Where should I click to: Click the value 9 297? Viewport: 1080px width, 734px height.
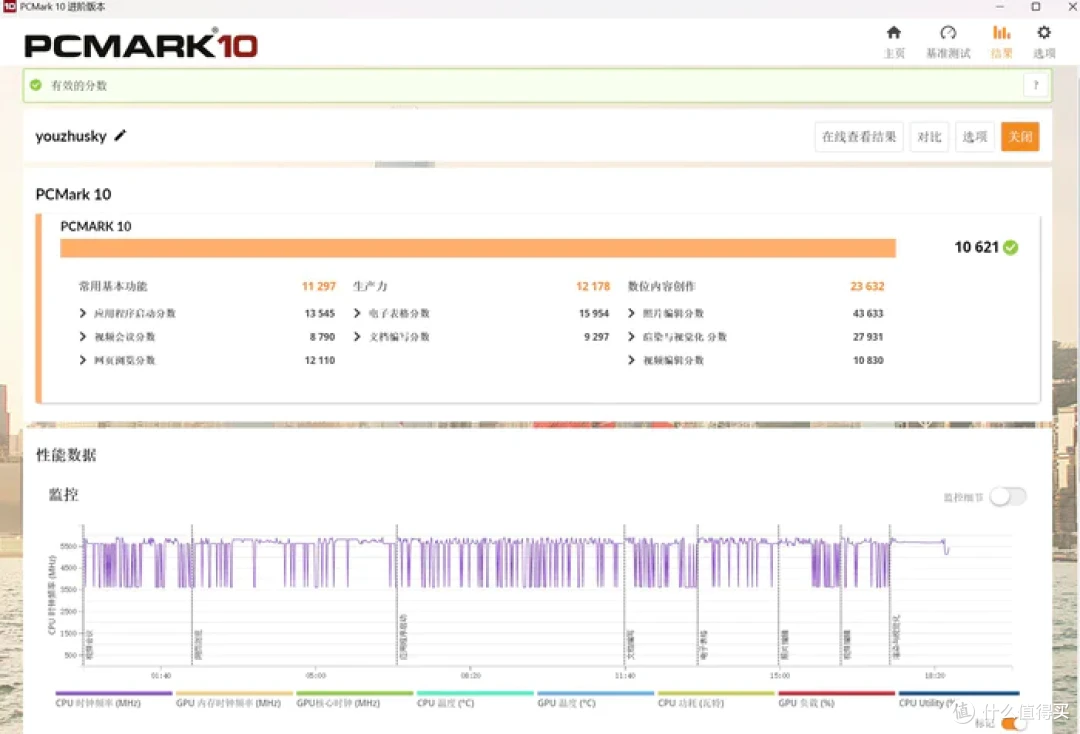click(596, 337)
